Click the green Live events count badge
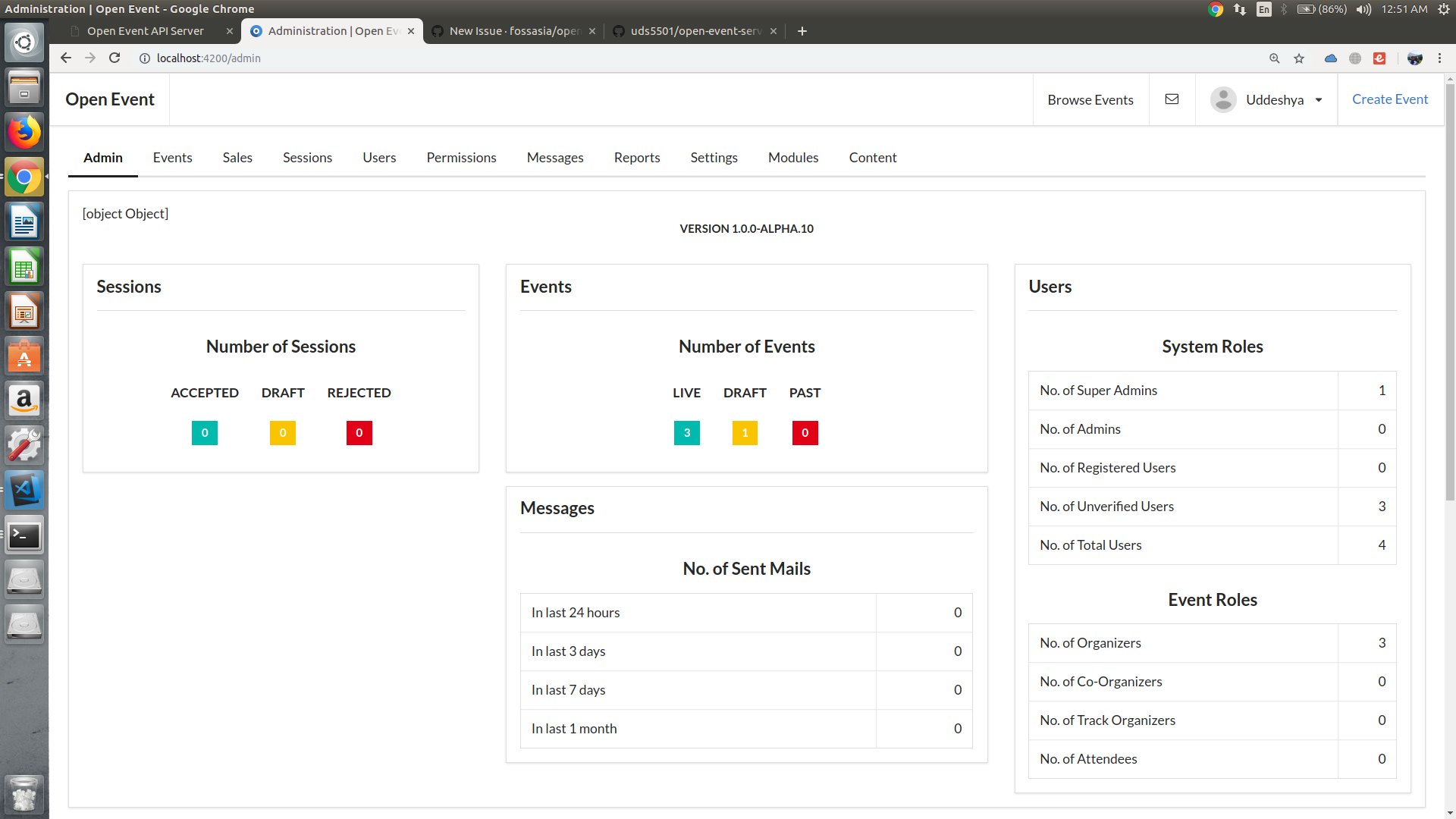 686,433
